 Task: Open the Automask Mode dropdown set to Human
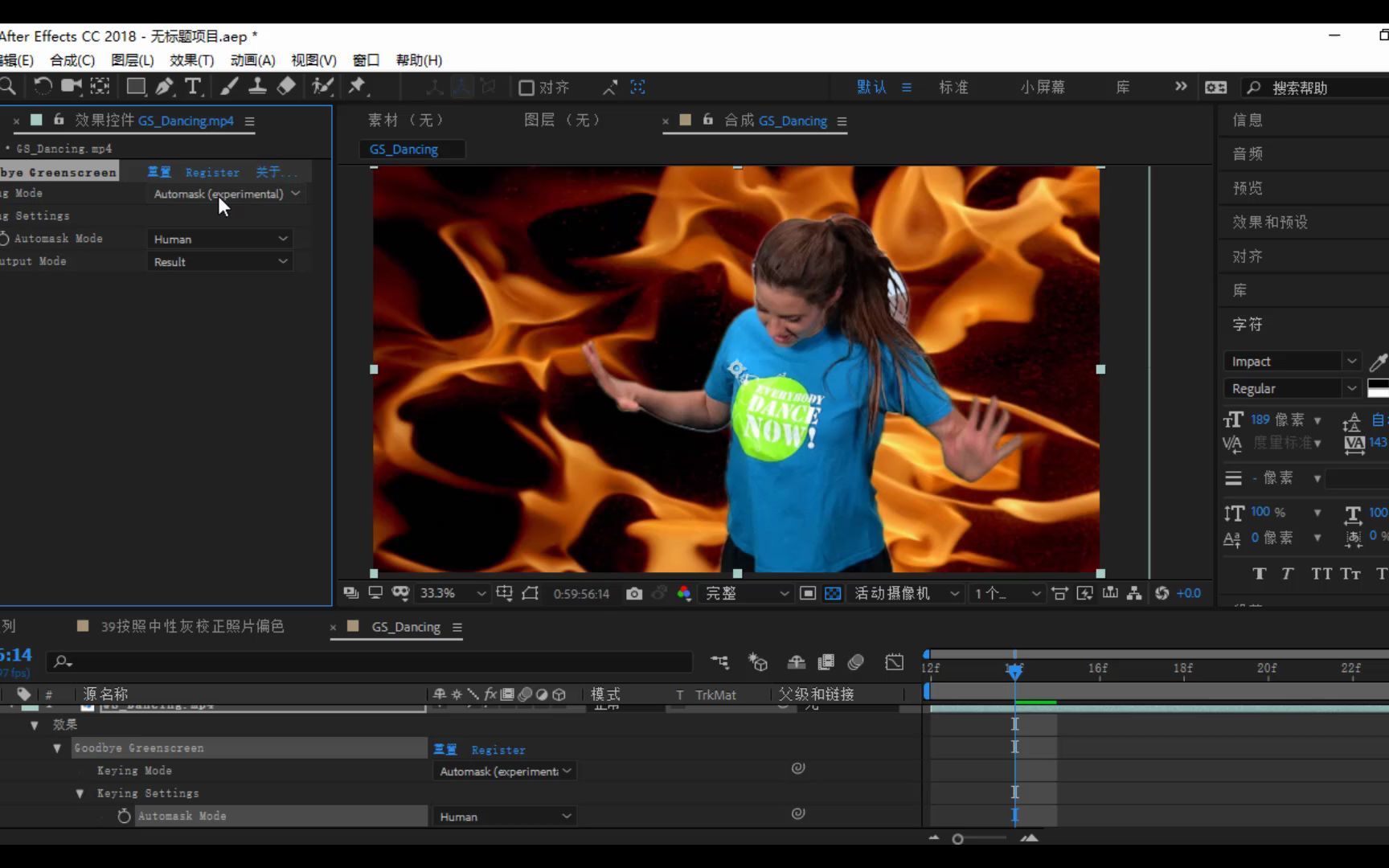point(219,239)
